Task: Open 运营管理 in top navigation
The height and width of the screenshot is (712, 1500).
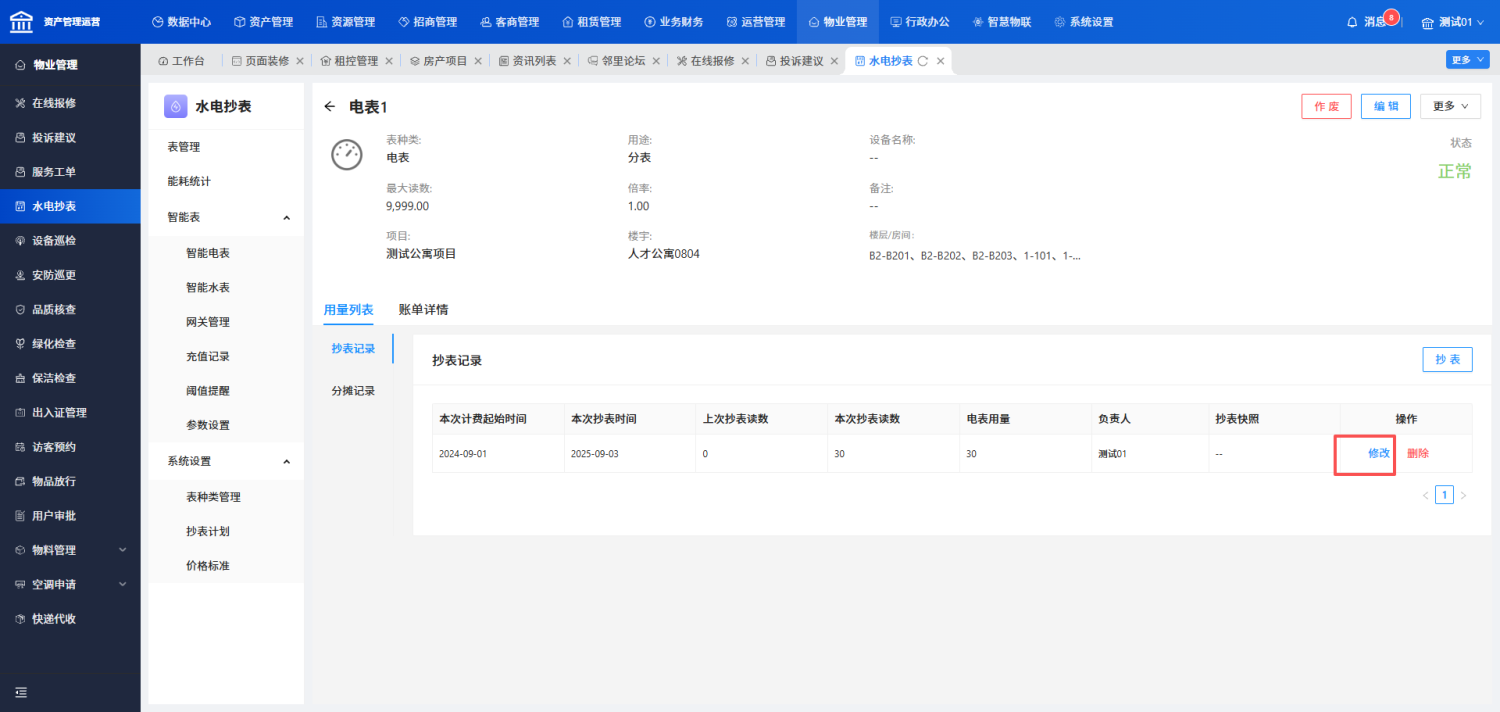Action: pos(755,22)
